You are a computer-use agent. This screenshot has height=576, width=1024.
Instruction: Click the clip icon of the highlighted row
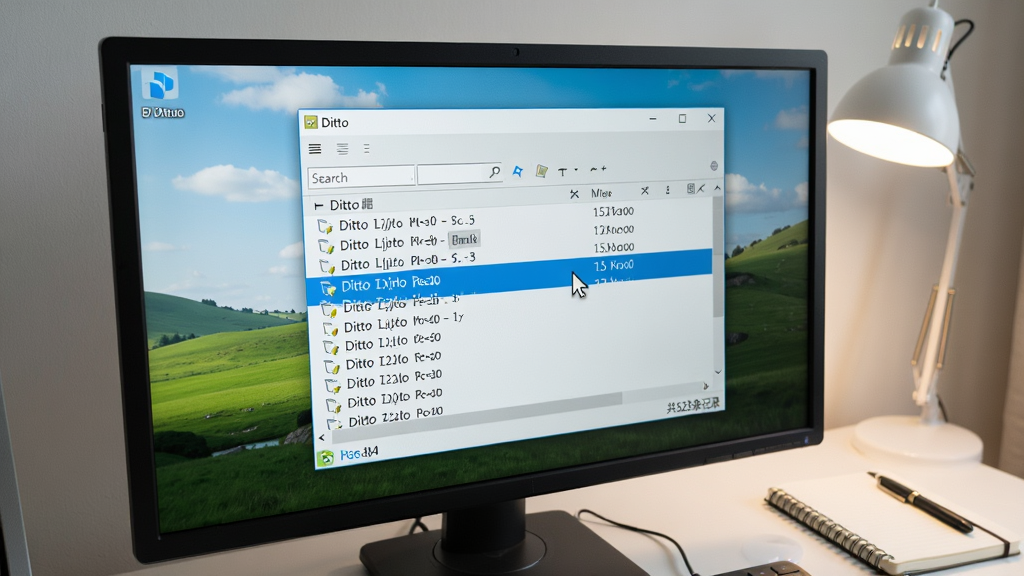point(328,287)
